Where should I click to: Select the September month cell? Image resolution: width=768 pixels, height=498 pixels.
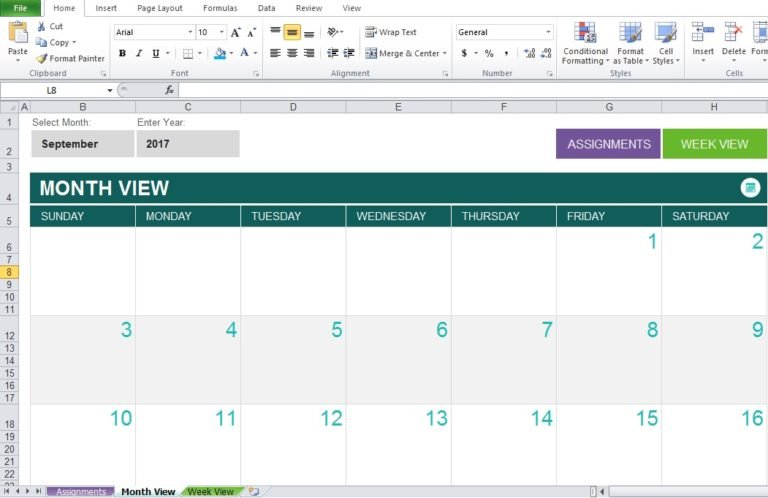82,144
